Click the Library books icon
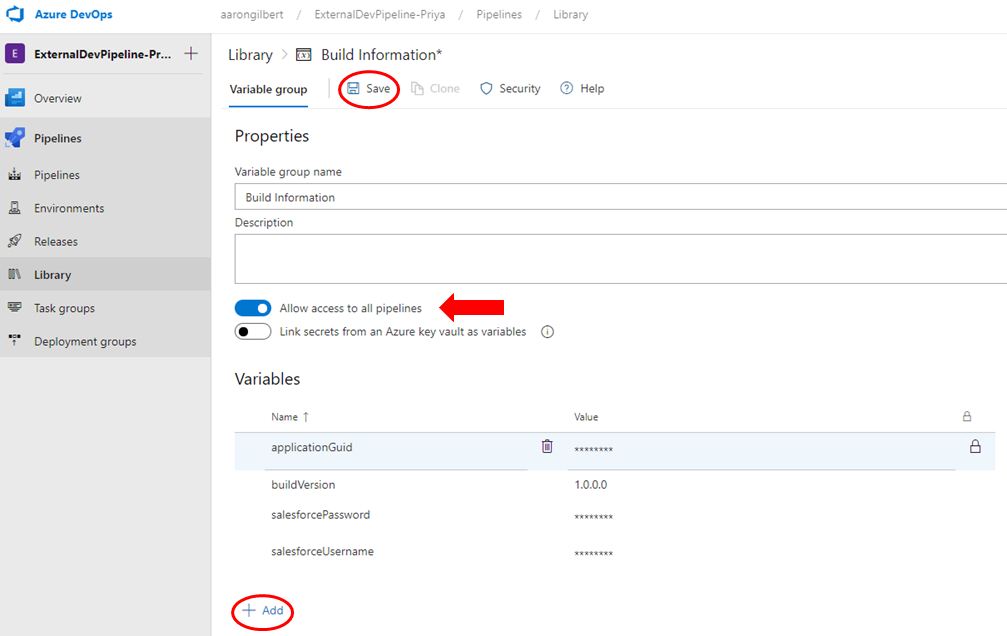 (x=15, y=274)
